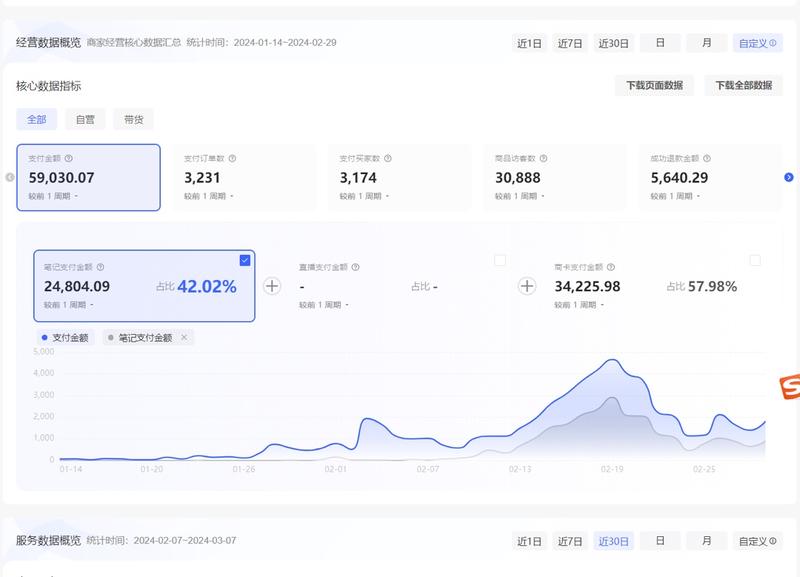This screenshot has height=577, width=800.
Task: Switch to the 自营 tab
Action: tap(85, 119)
